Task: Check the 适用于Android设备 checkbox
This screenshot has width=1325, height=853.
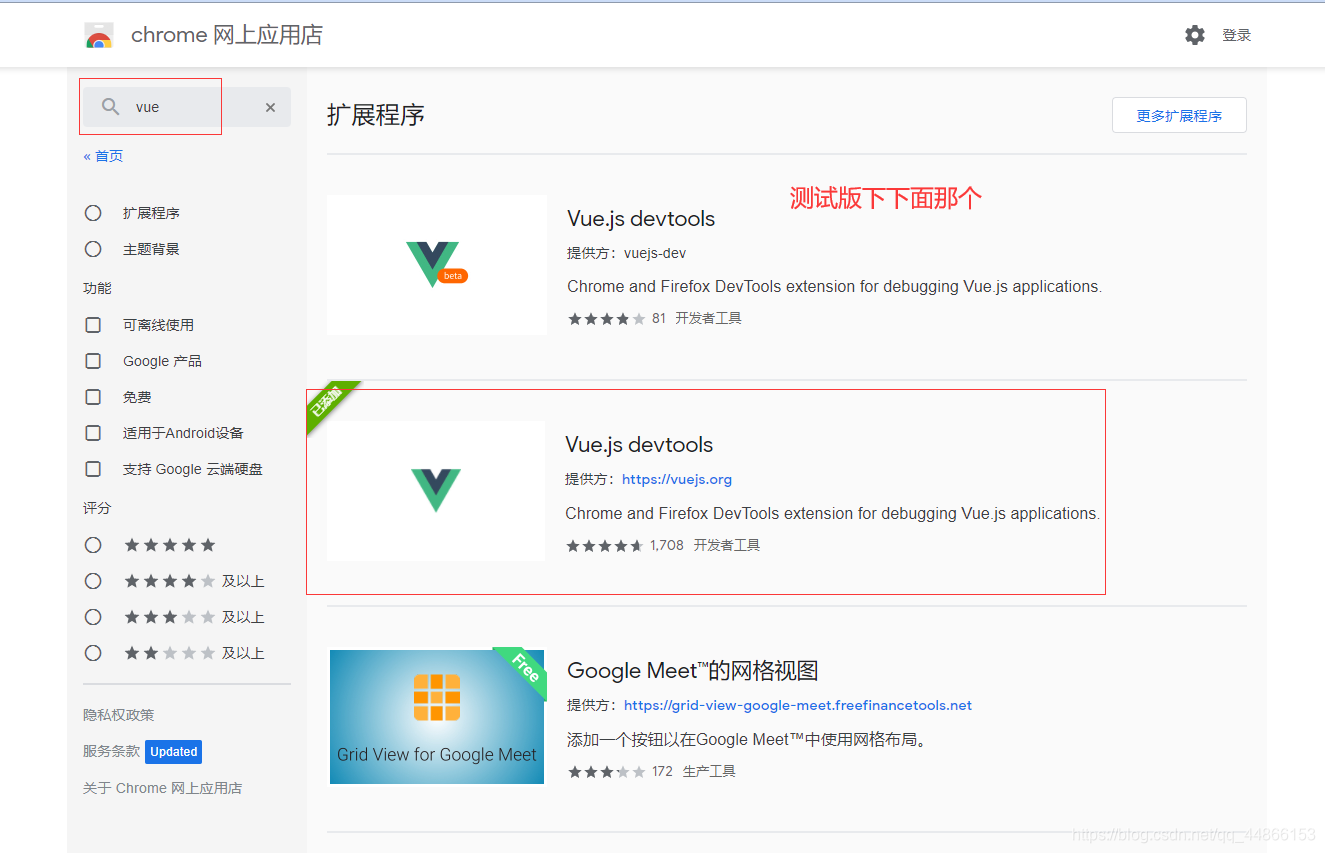Action: coord(93,433)
